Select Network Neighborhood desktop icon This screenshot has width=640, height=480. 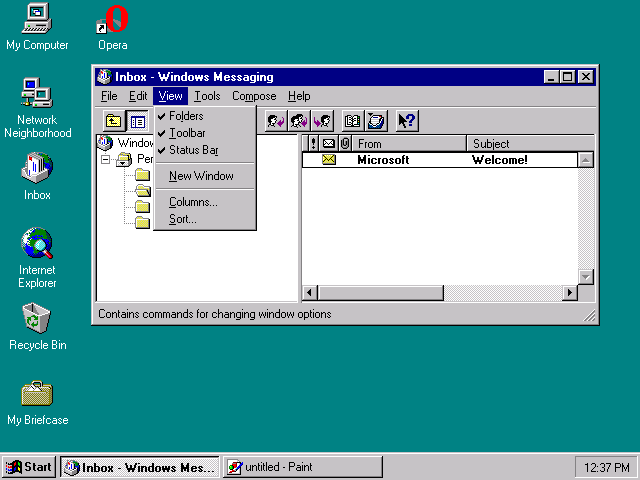37,93
